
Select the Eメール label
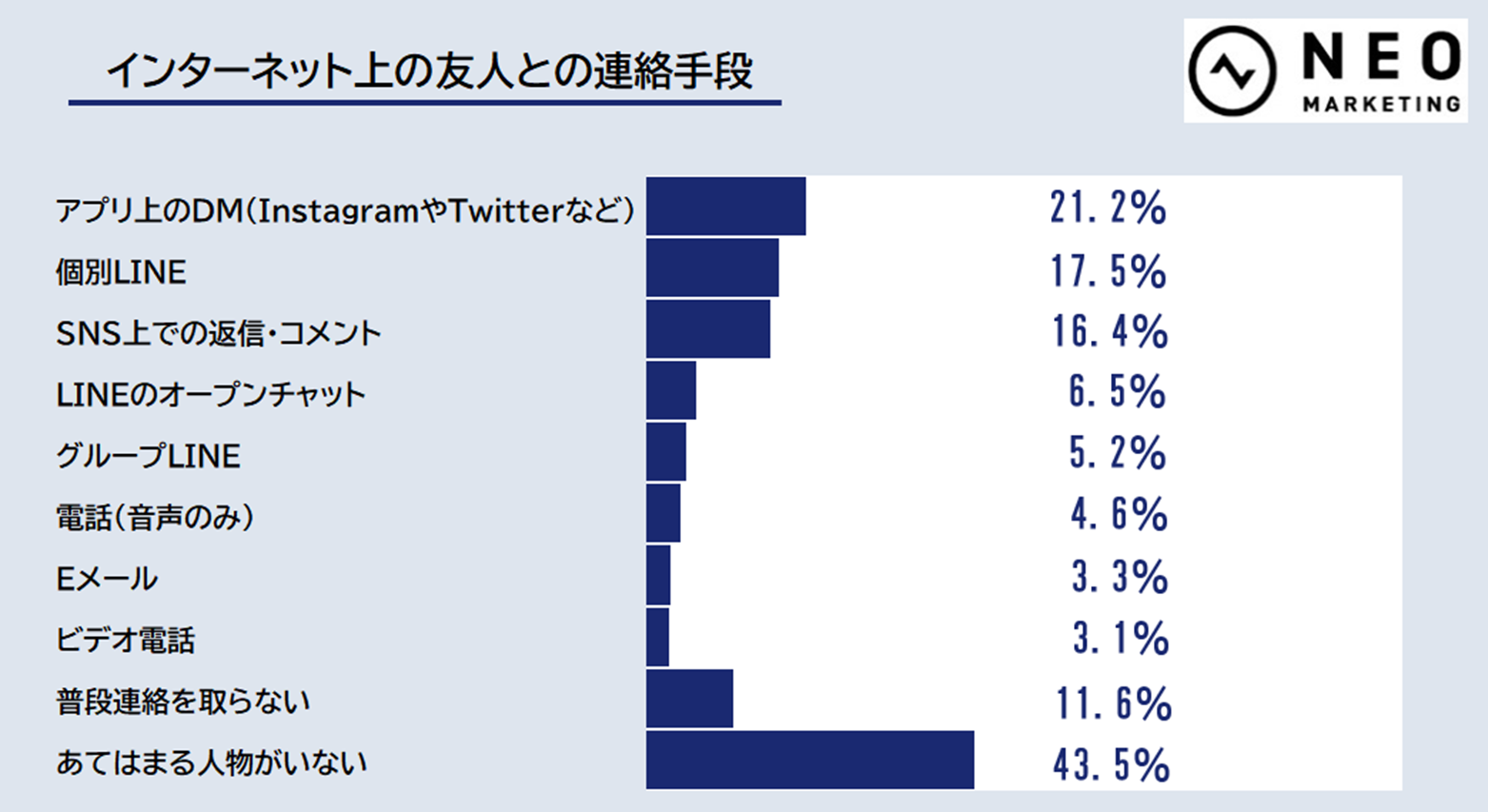(x=107, y=579)
